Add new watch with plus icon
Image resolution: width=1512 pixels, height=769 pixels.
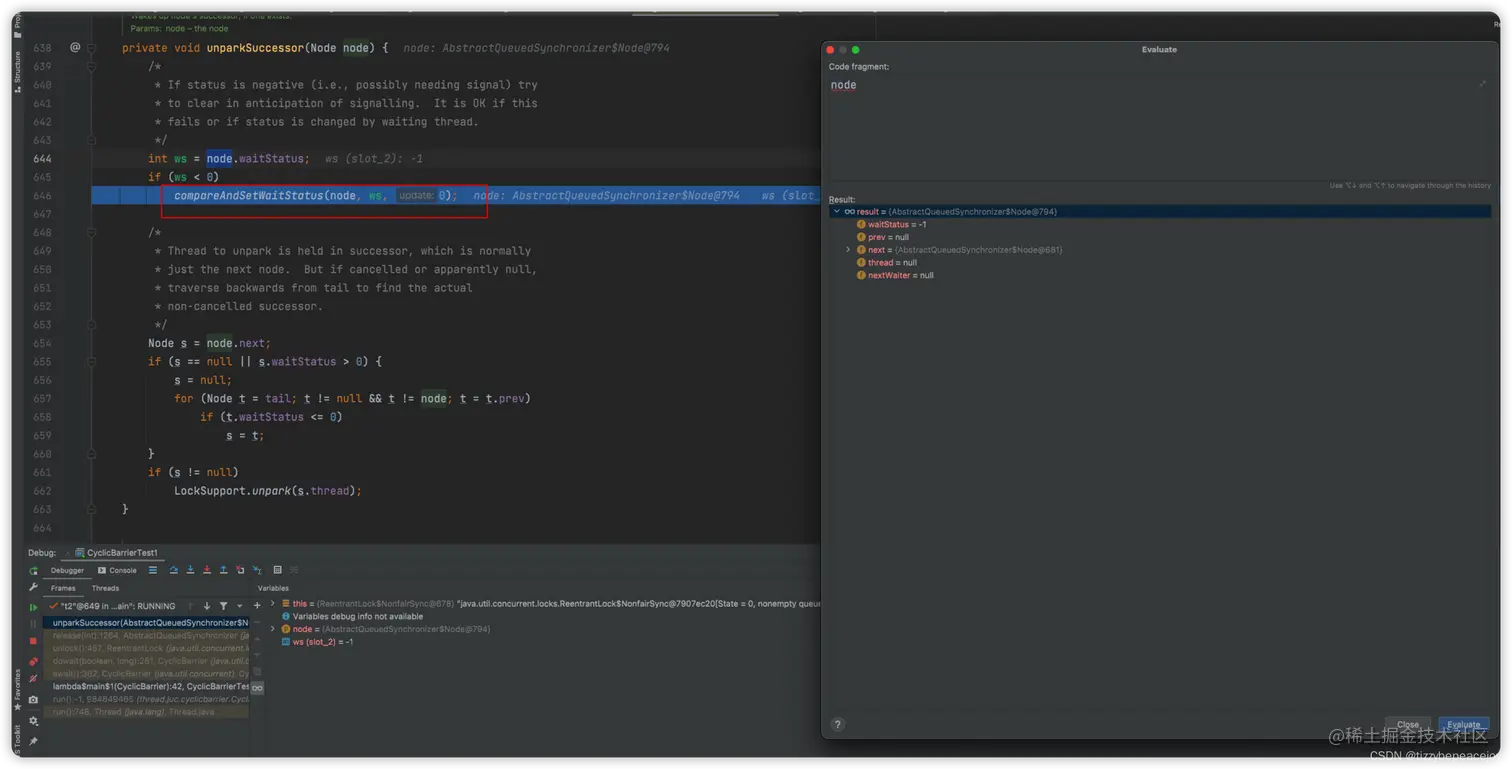point(257,606)
